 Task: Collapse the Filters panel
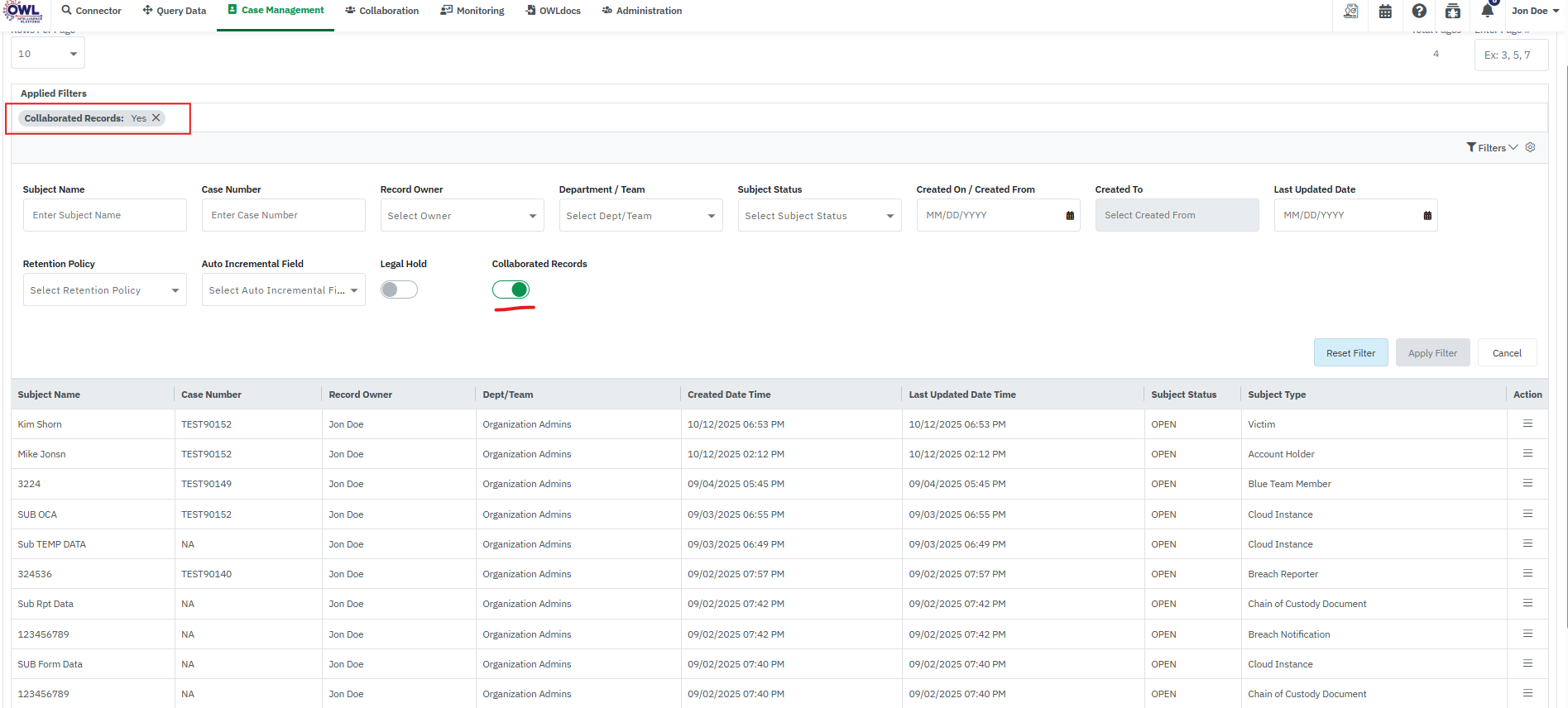pyautogui.click(x=1492, y=147)
